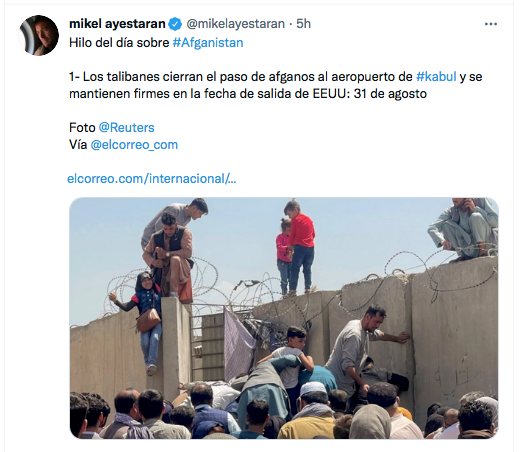Image resolution: width=521 pixels, height=452 pixels.
Task: Visit the @elcorreo_com mention
Action: coord(134,145)
